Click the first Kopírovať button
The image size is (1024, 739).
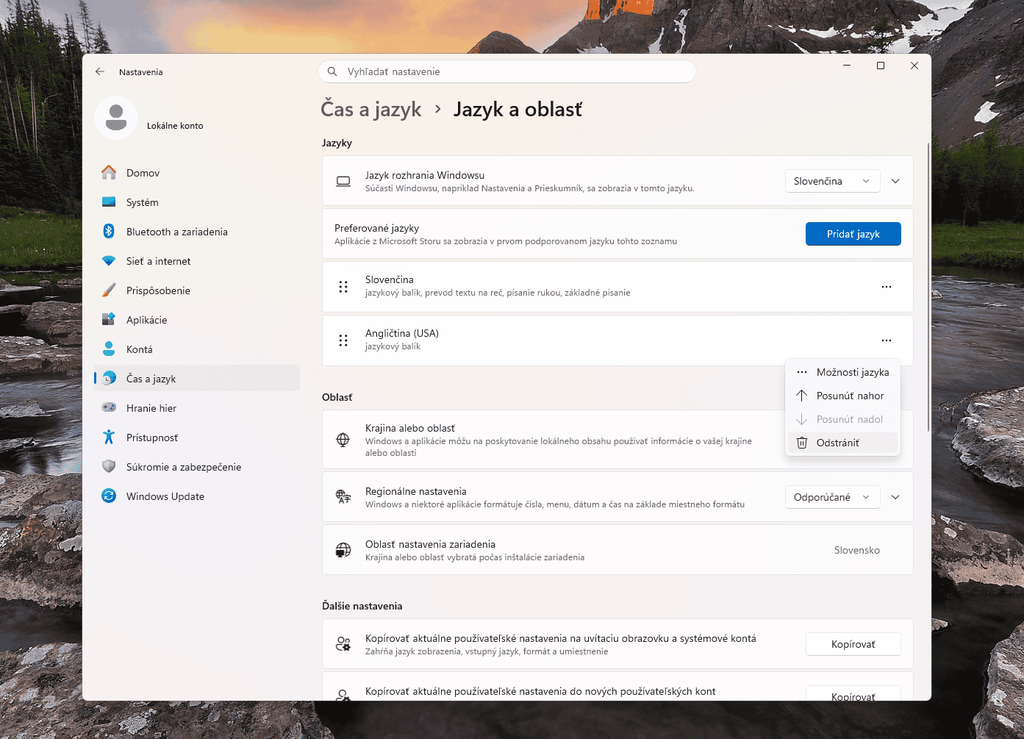pyautogui.click(x=853, y=644)
